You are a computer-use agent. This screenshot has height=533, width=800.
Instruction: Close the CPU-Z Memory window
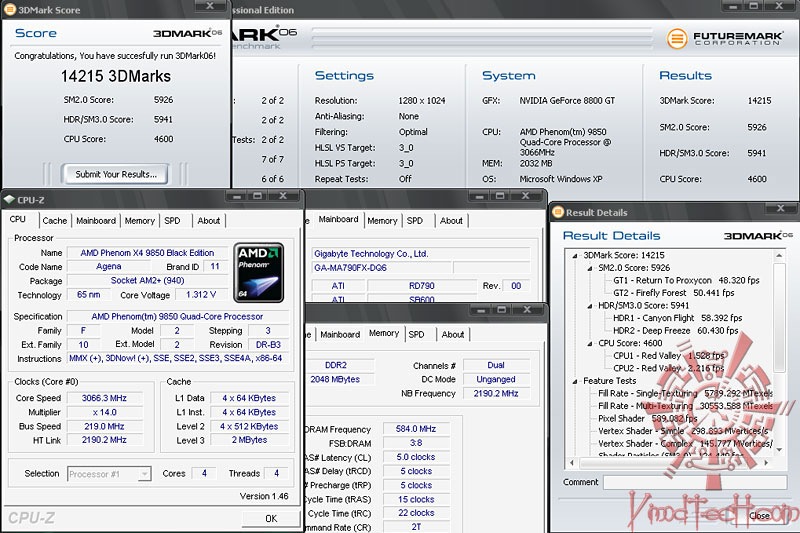coord(527,310)
